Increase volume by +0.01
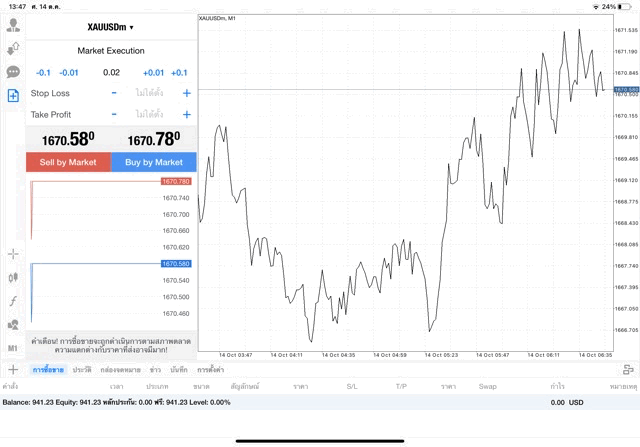640x447 pixels. click(153, 72)
